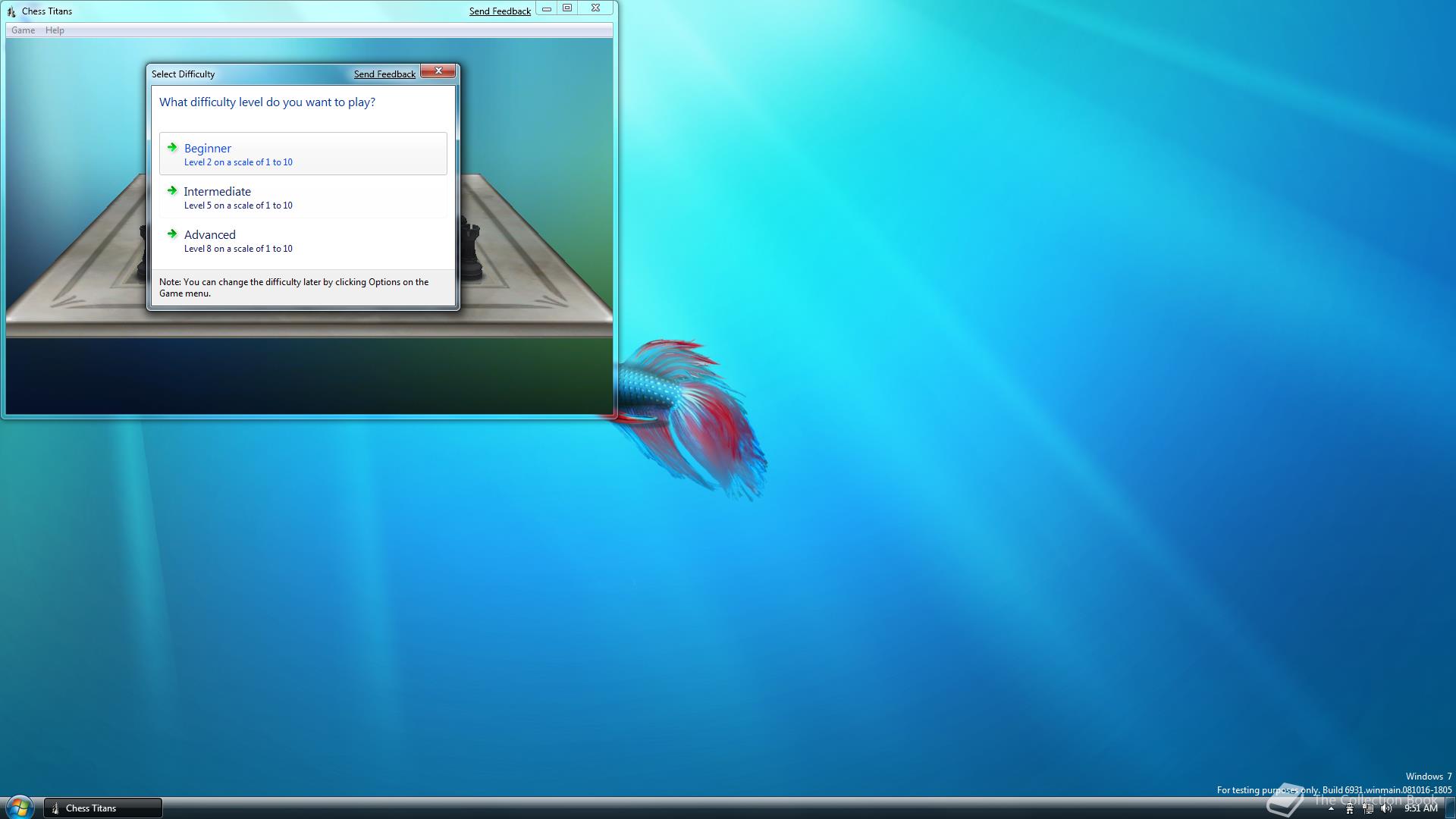Screen dimensions: 1456x819
Task: Open the Help menu
Action: 55,30
